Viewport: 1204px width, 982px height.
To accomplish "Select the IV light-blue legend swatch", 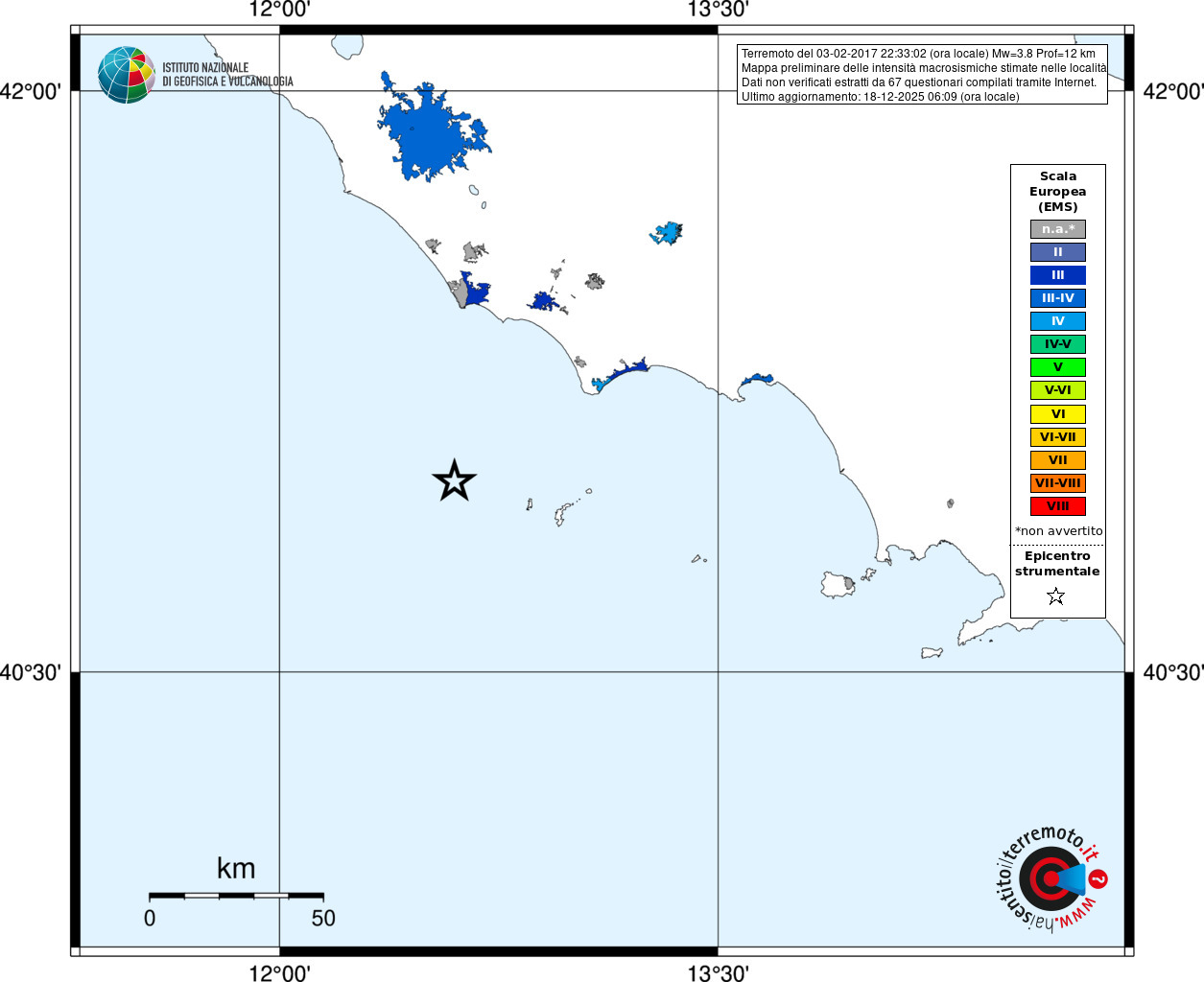I will coord(1058,321).
